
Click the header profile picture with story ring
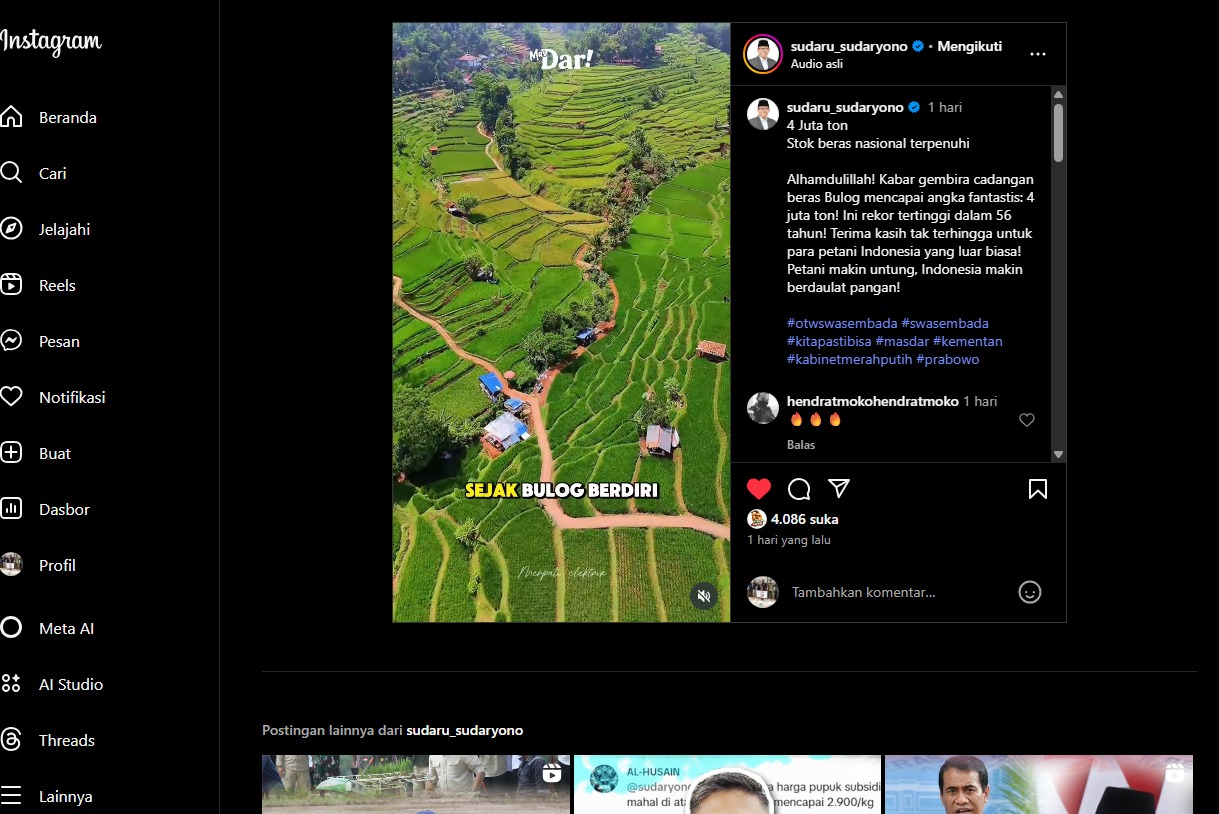763,54
